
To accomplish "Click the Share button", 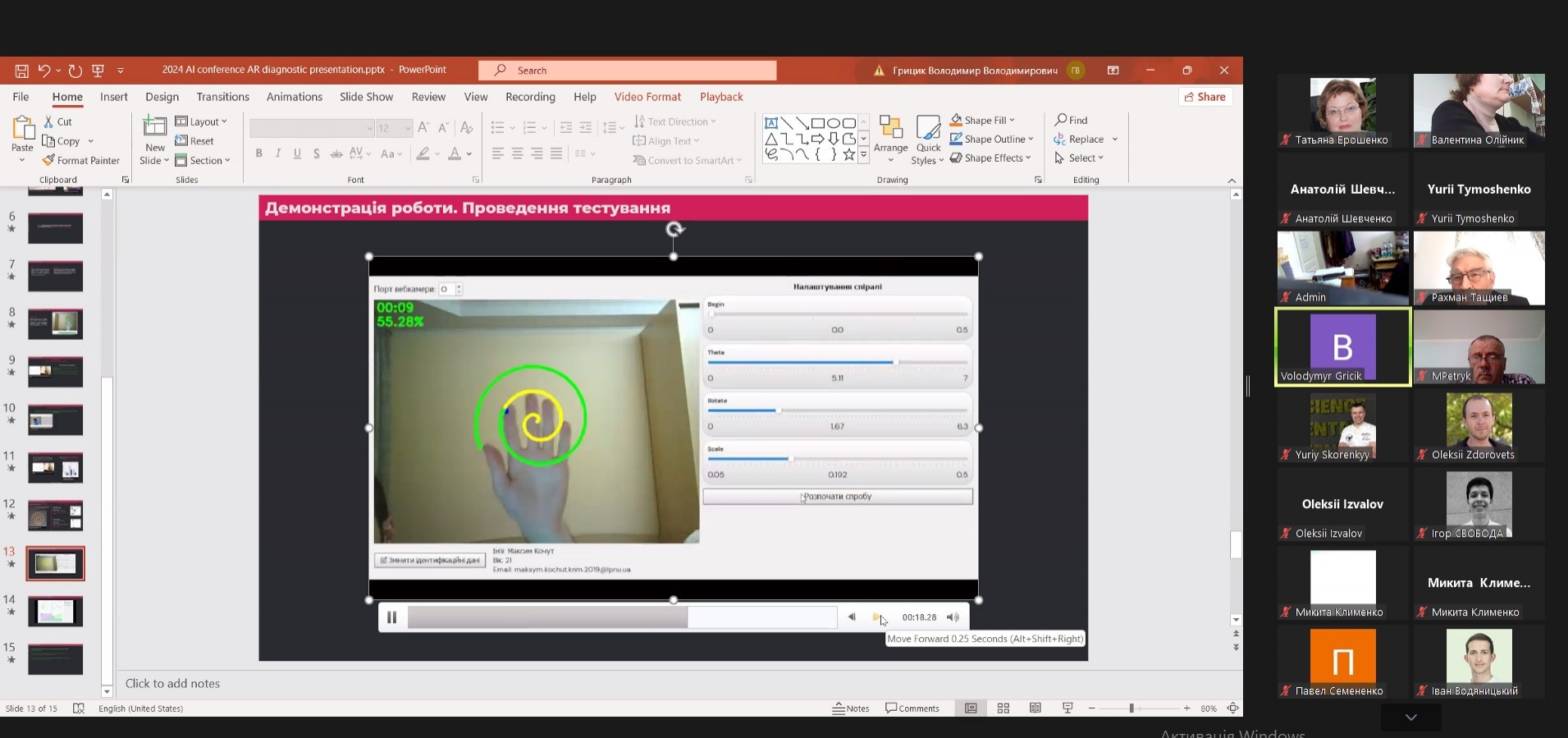I will point(1205,97).
